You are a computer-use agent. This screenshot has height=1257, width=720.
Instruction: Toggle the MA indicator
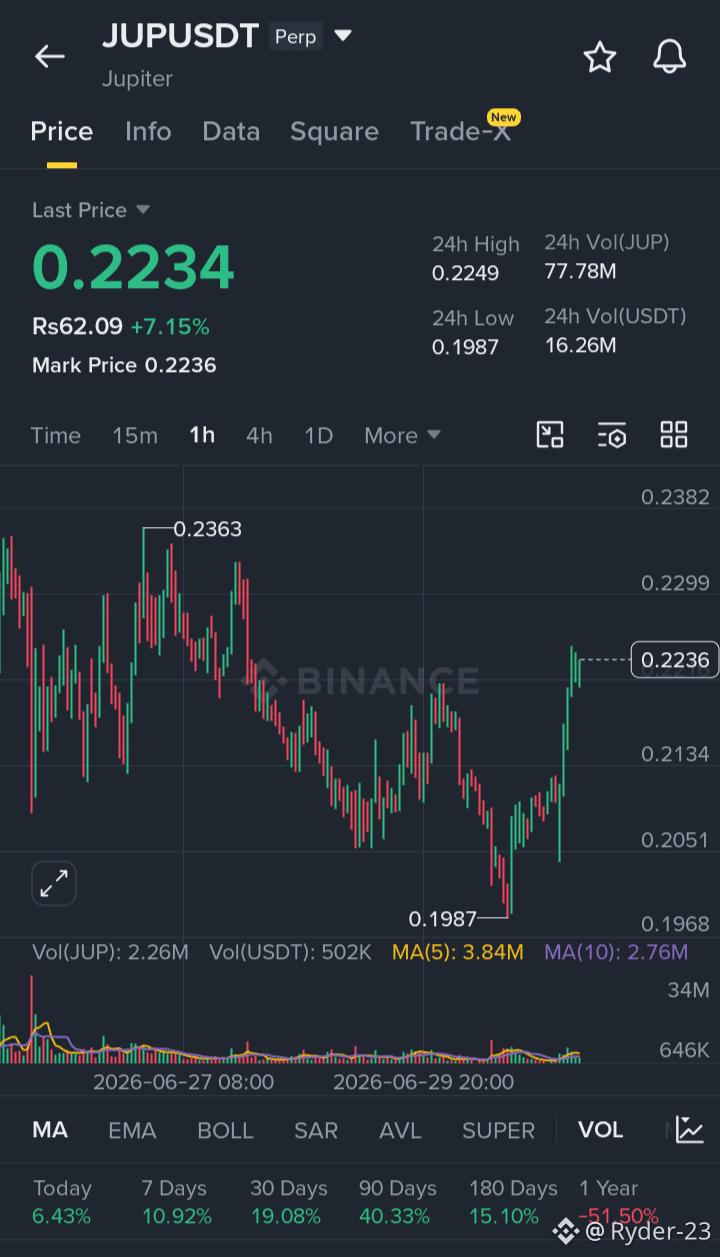(50, 1130)
